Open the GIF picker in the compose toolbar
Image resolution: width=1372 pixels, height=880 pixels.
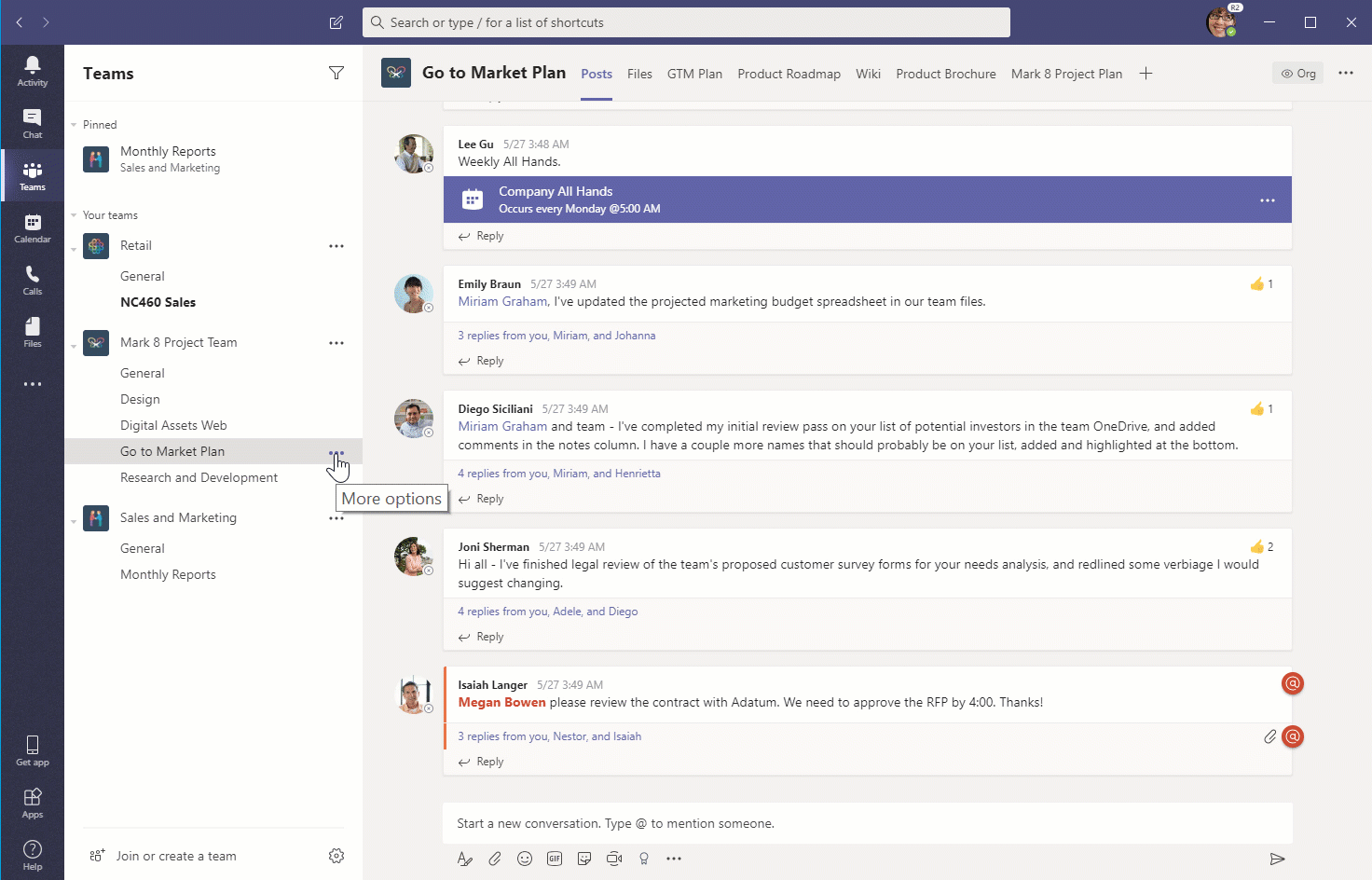click(x=555, y=859)
